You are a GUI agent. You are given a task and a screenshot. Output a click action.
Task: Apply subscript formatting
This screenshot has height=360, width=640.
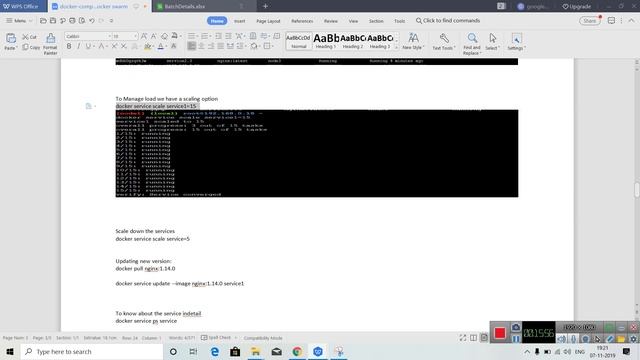(124, 47)
